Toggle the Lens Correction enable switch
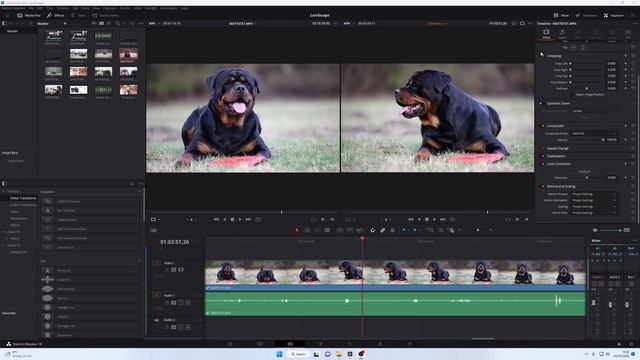This screenshot has width=640, height=360. (x=542, y=164)
